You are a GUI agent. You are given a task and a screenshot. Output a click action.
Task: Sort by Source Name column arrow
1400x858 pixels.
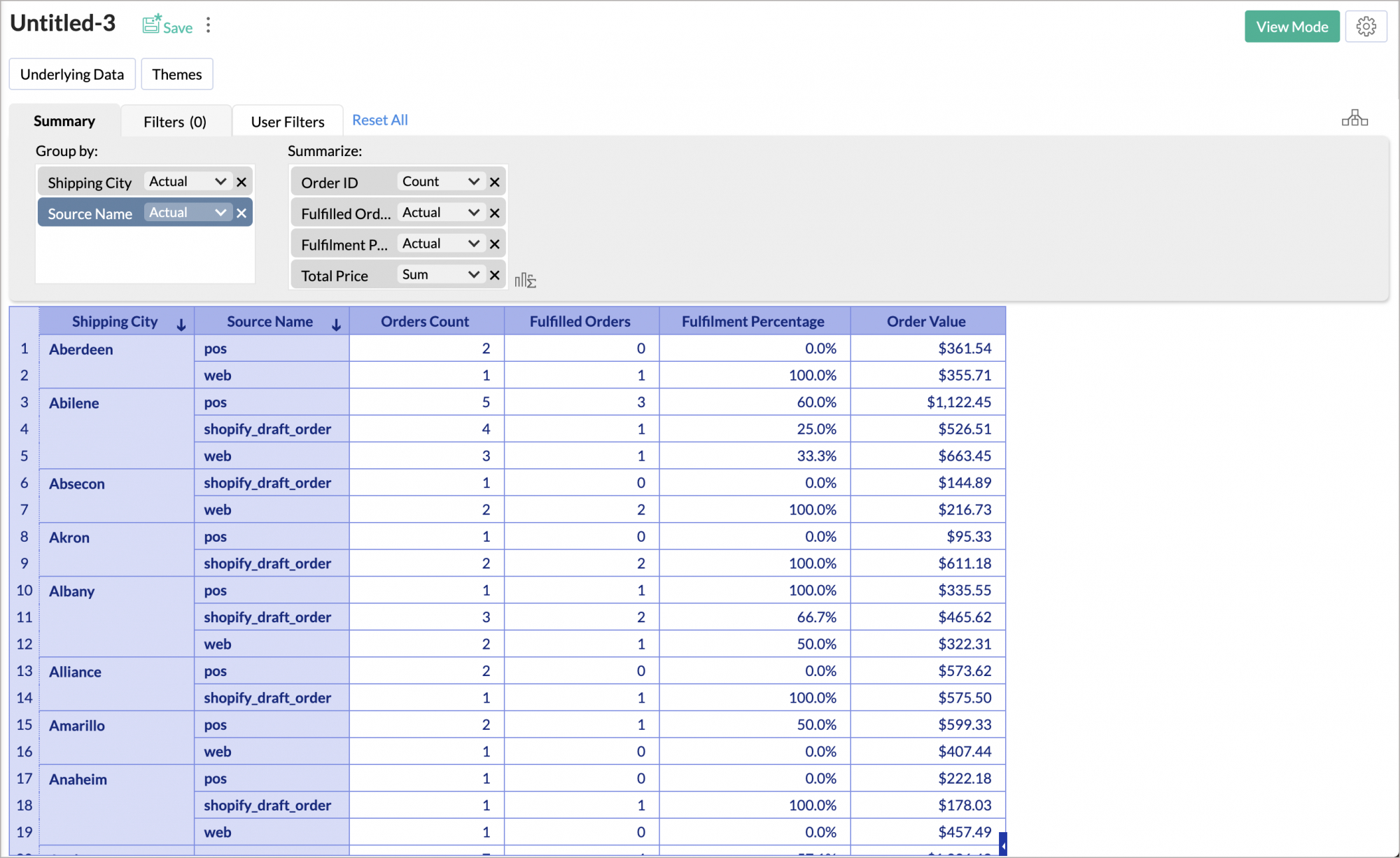pos(336,324)
